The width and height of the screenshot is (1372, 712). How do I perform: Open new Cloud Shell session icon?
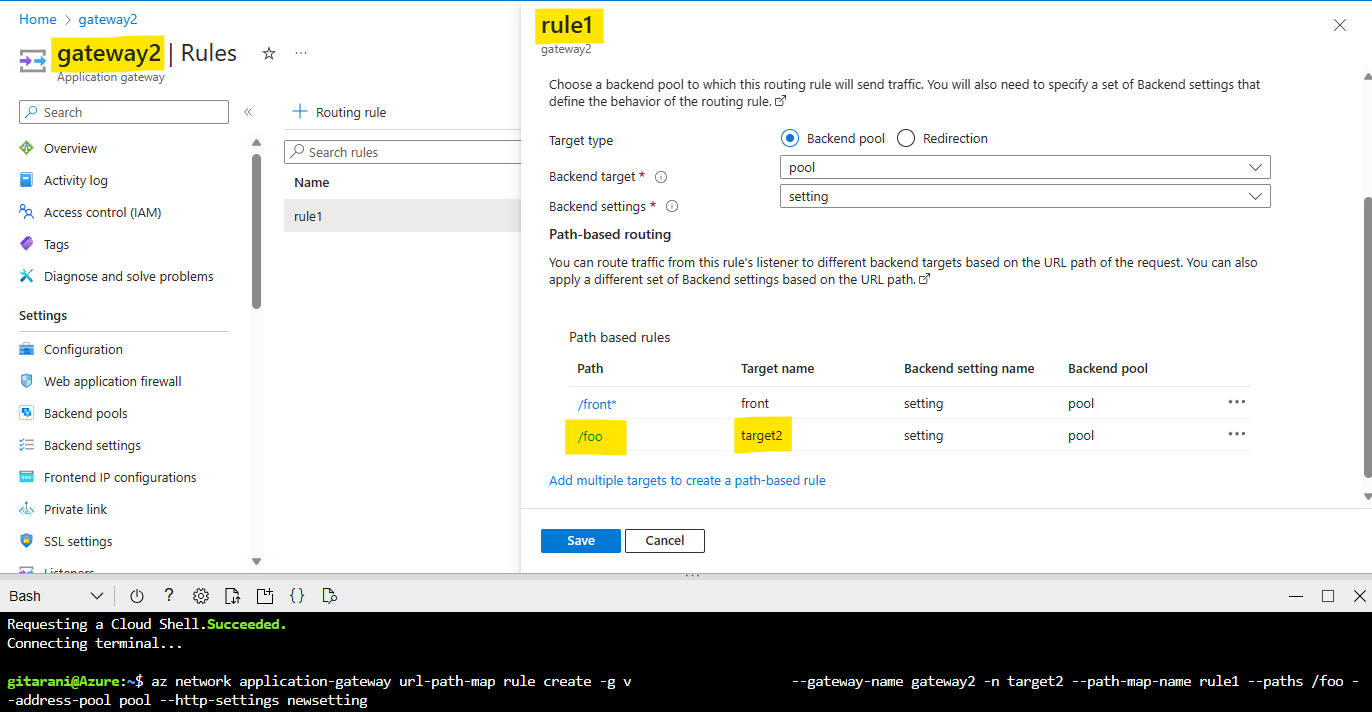pos(265,596)
